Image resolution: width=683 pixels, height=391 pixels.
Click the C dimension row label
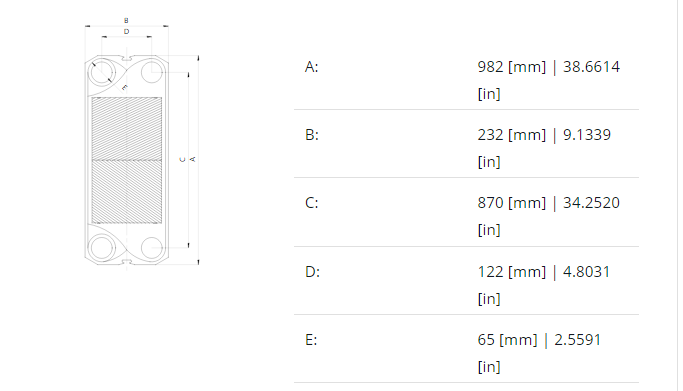[x=311, y=203]
